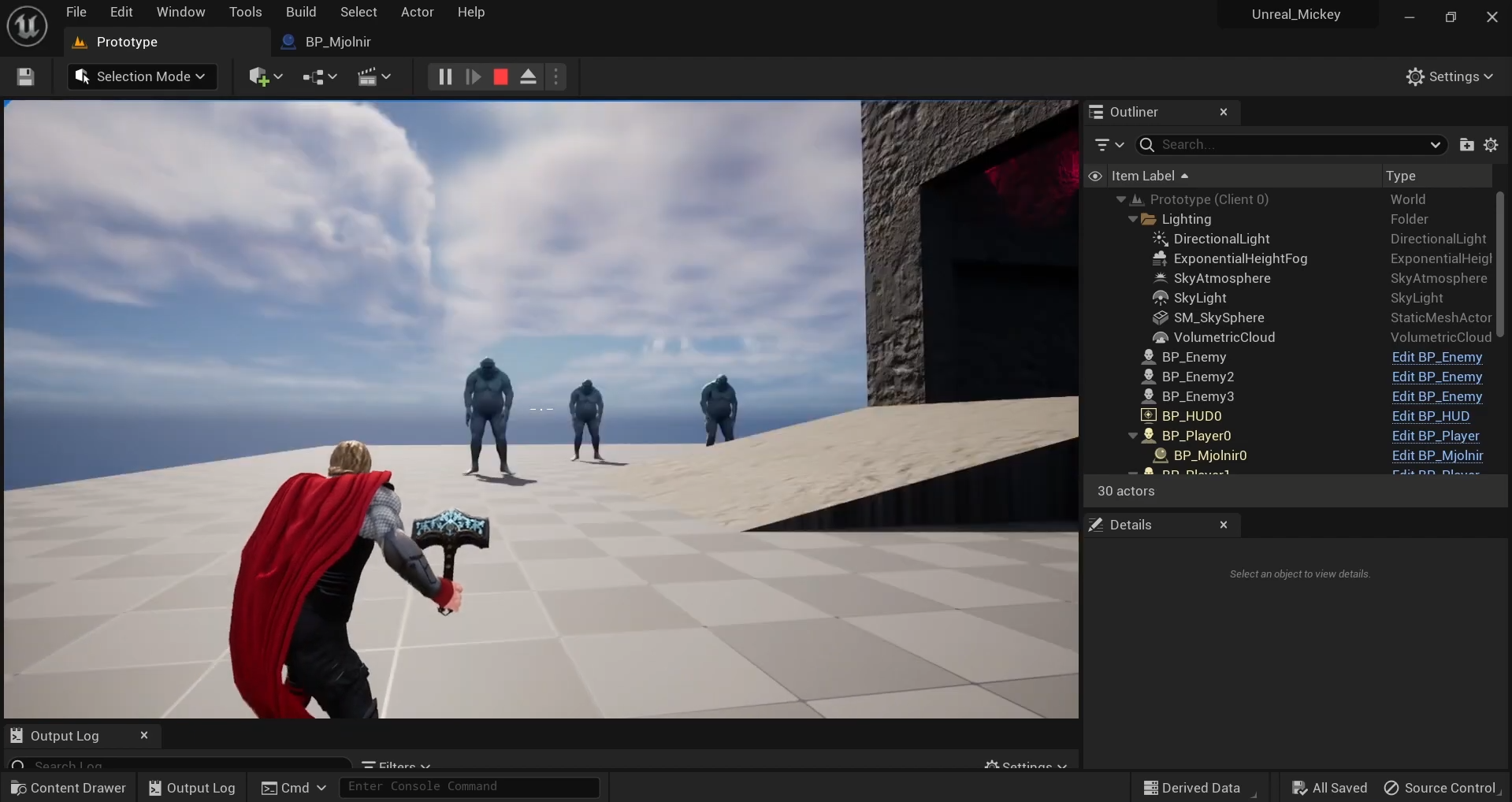Collapse the Lighting folder
This screenshot has width=1512, height=802.
tap(1132, 220)
